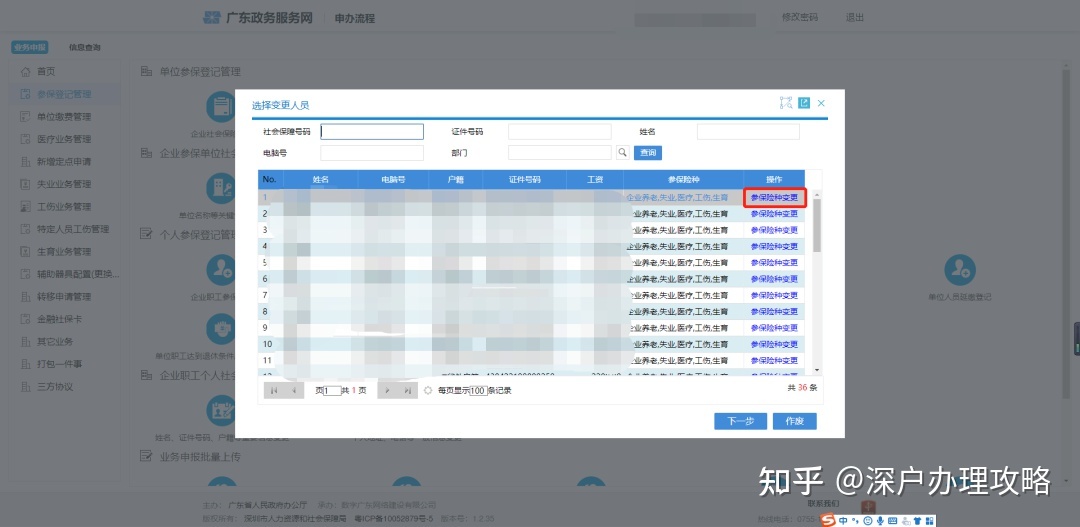Viewport: 1080px width, 527px height.
Task: Click the Sogou input method S icon
Action: (829, 520)
